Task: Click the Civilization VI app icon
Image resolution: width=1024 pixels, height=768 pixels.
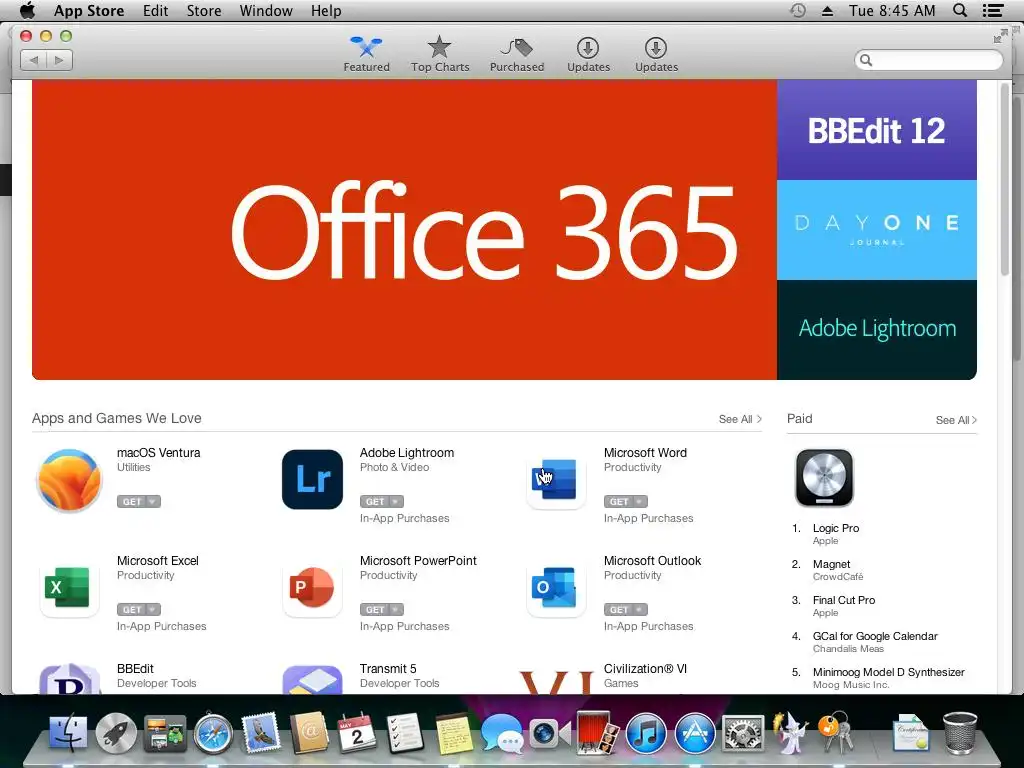Action: pyautogui.click(x=556, y=681)
